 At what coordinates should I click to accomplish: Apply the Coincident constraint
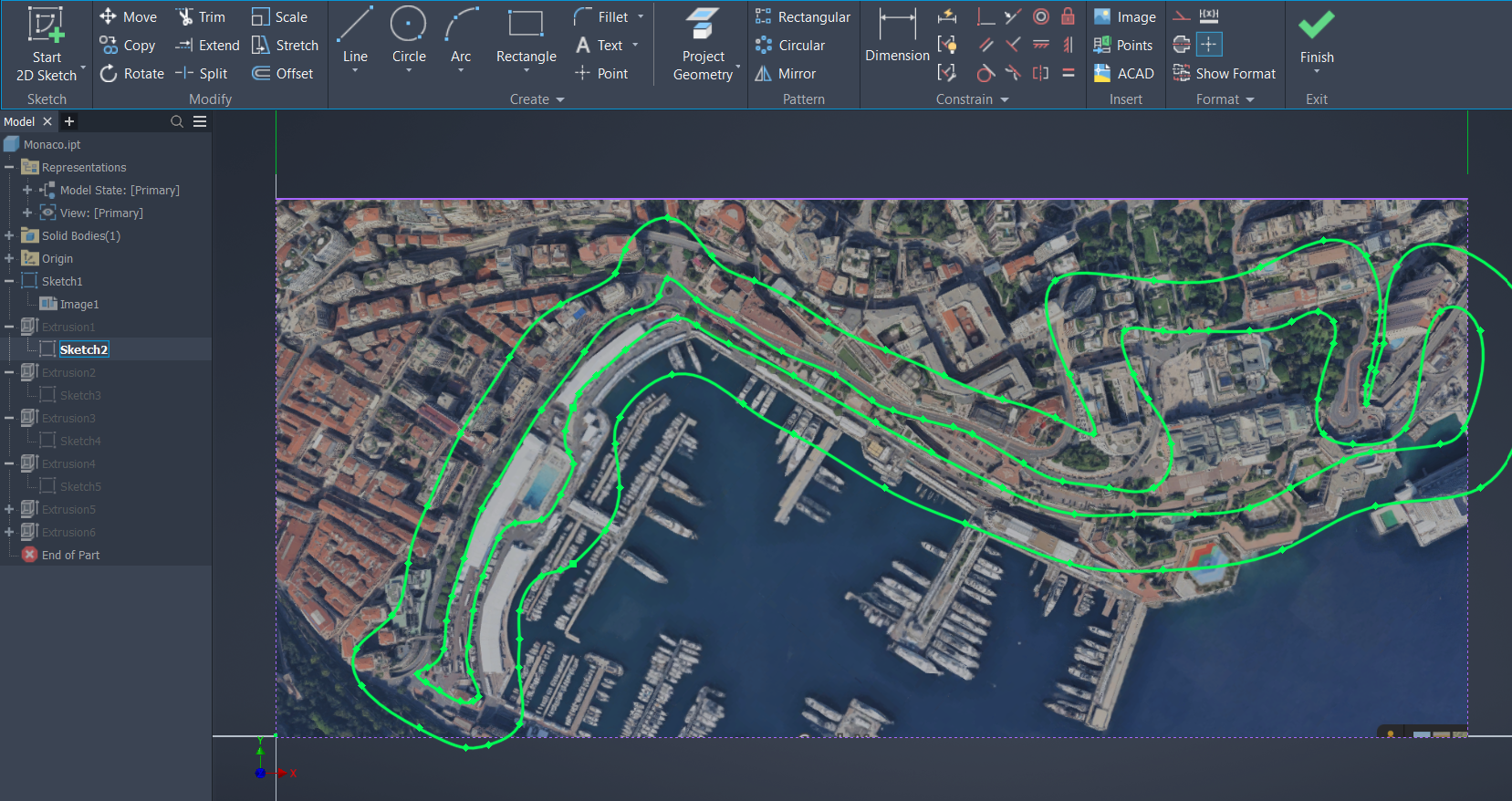coord(985,16)
